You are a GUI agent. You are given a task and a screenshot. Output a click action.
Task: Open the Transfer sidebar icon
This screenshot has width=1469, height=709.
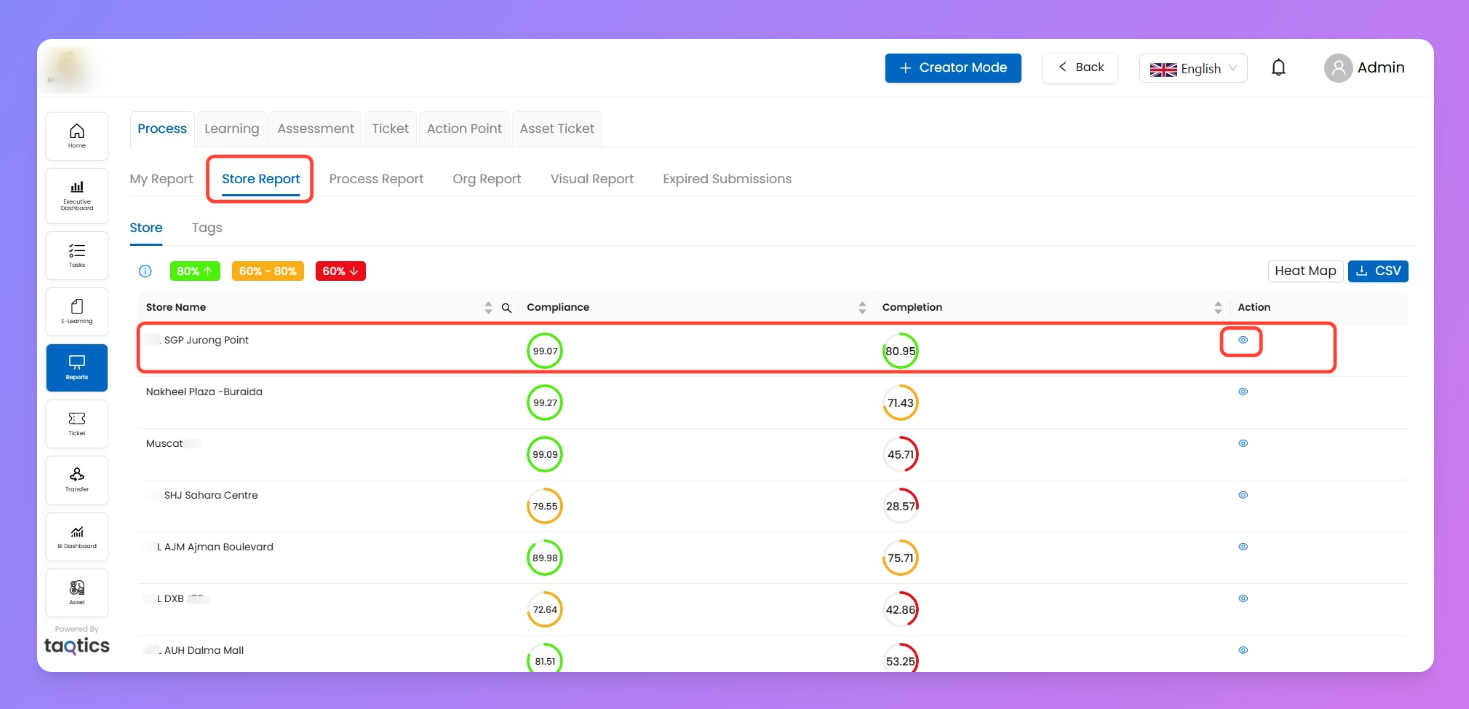pos(77,479)
